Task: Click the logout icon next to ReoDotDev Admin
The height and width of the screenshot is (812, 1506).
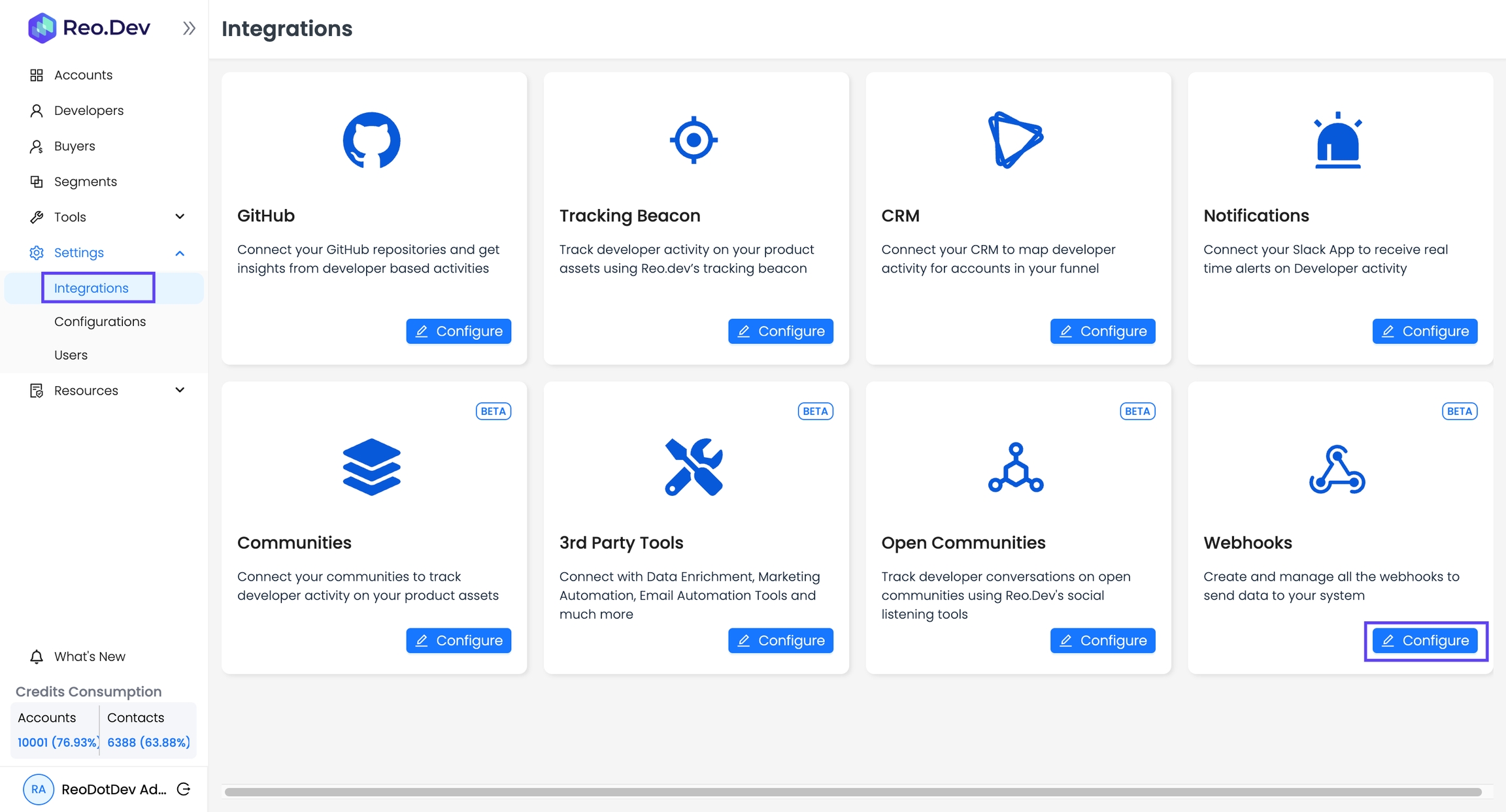Action: [184, 789]
